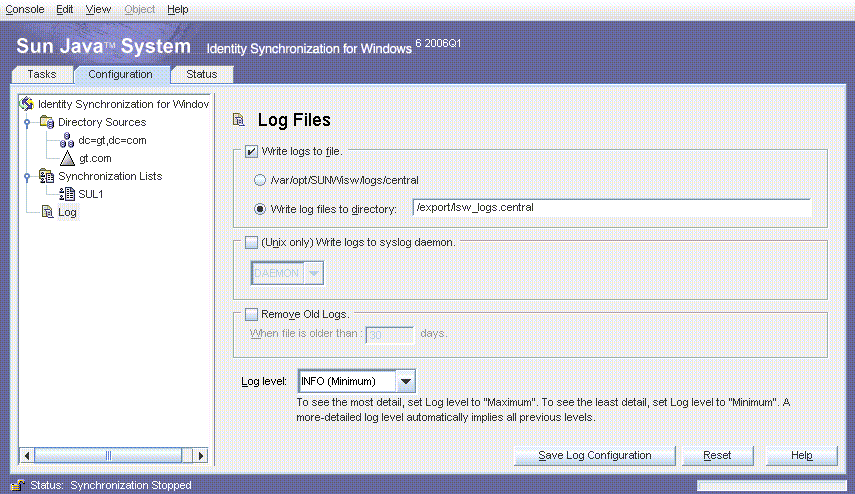The height and width of the screenshot is (494, 855).
Task: Select the /var/opt/SUNWisw/logs/central radio option
Action: click(x=260, y=180)
